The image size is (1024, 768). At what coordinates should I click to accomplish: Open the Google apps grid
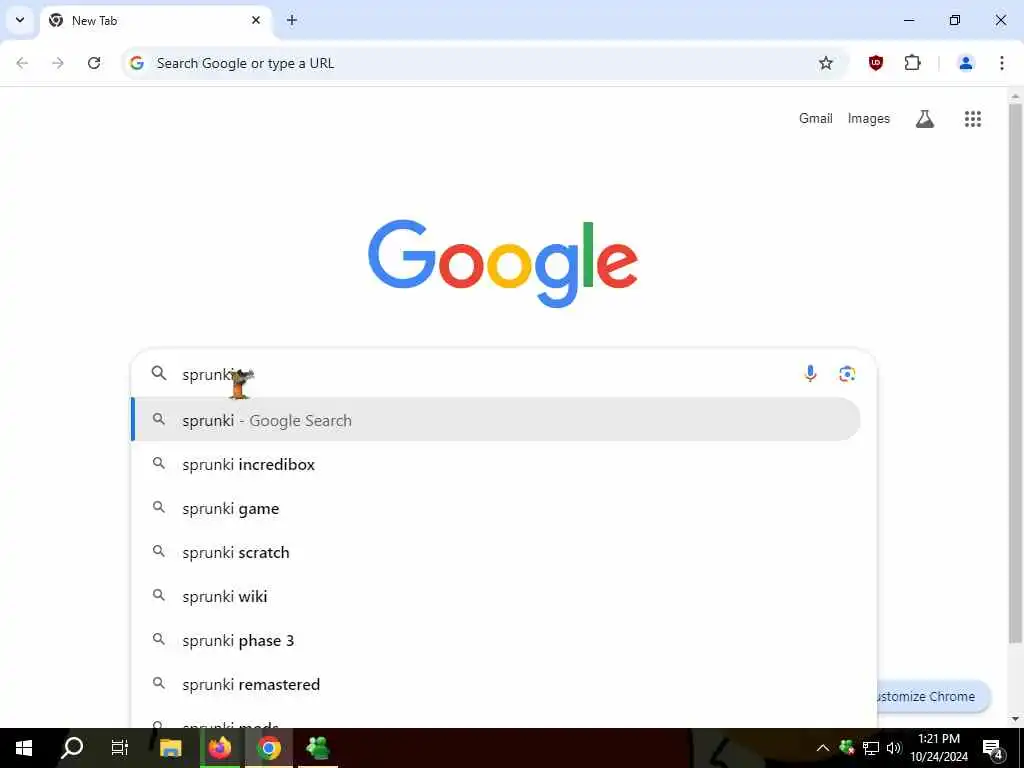(x=972, y=119)
